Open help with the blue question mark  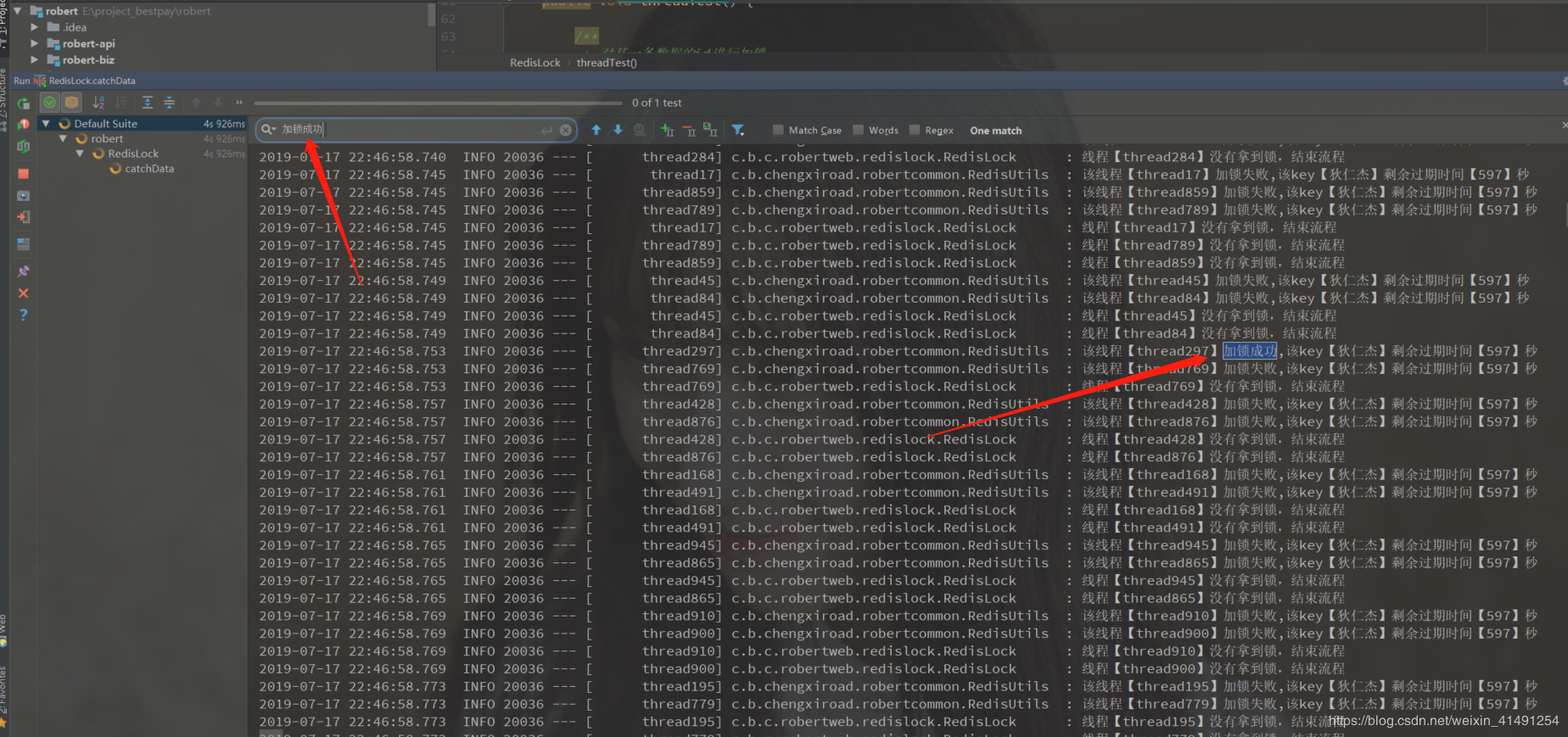point(24,315)
